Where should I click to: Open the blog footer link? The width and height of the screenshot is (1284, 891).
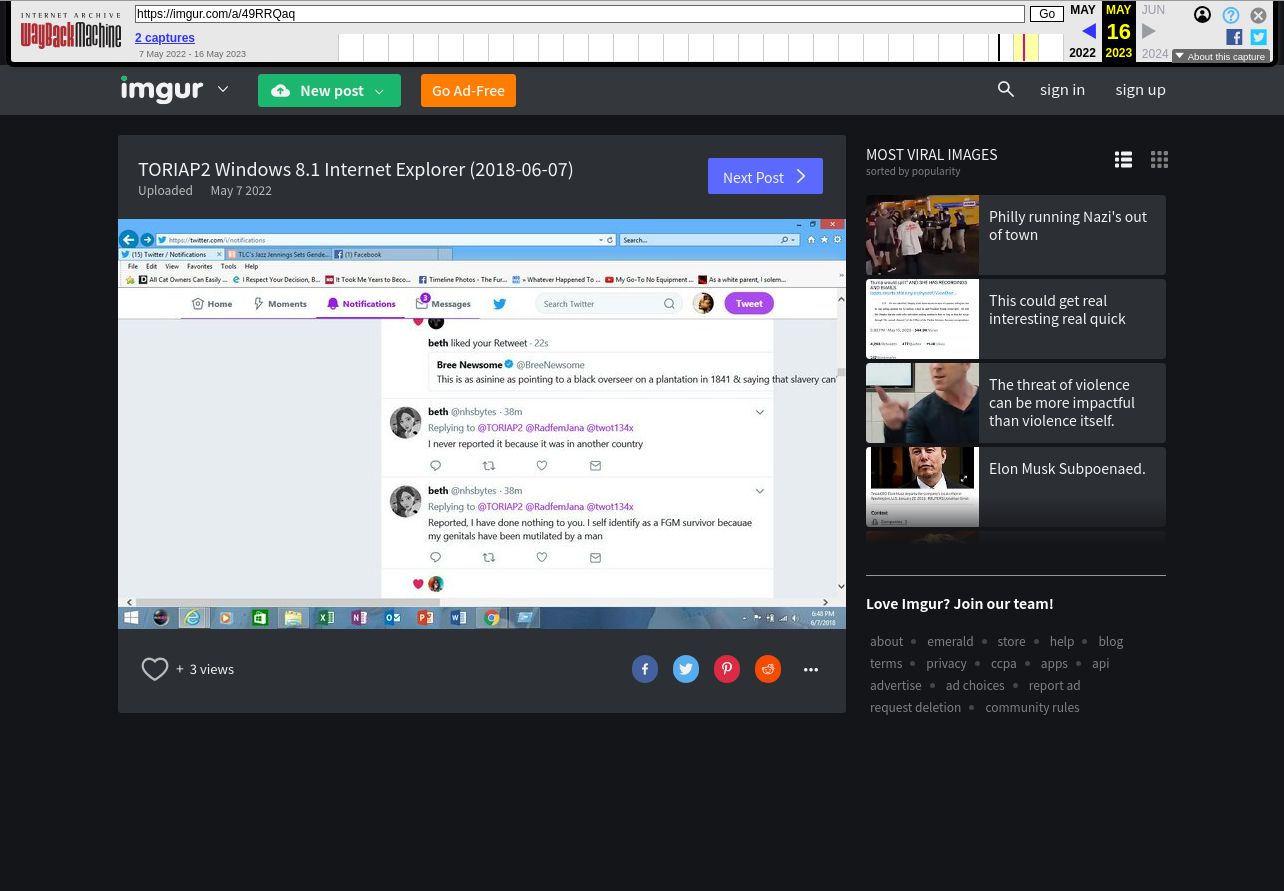(1110, 642)
